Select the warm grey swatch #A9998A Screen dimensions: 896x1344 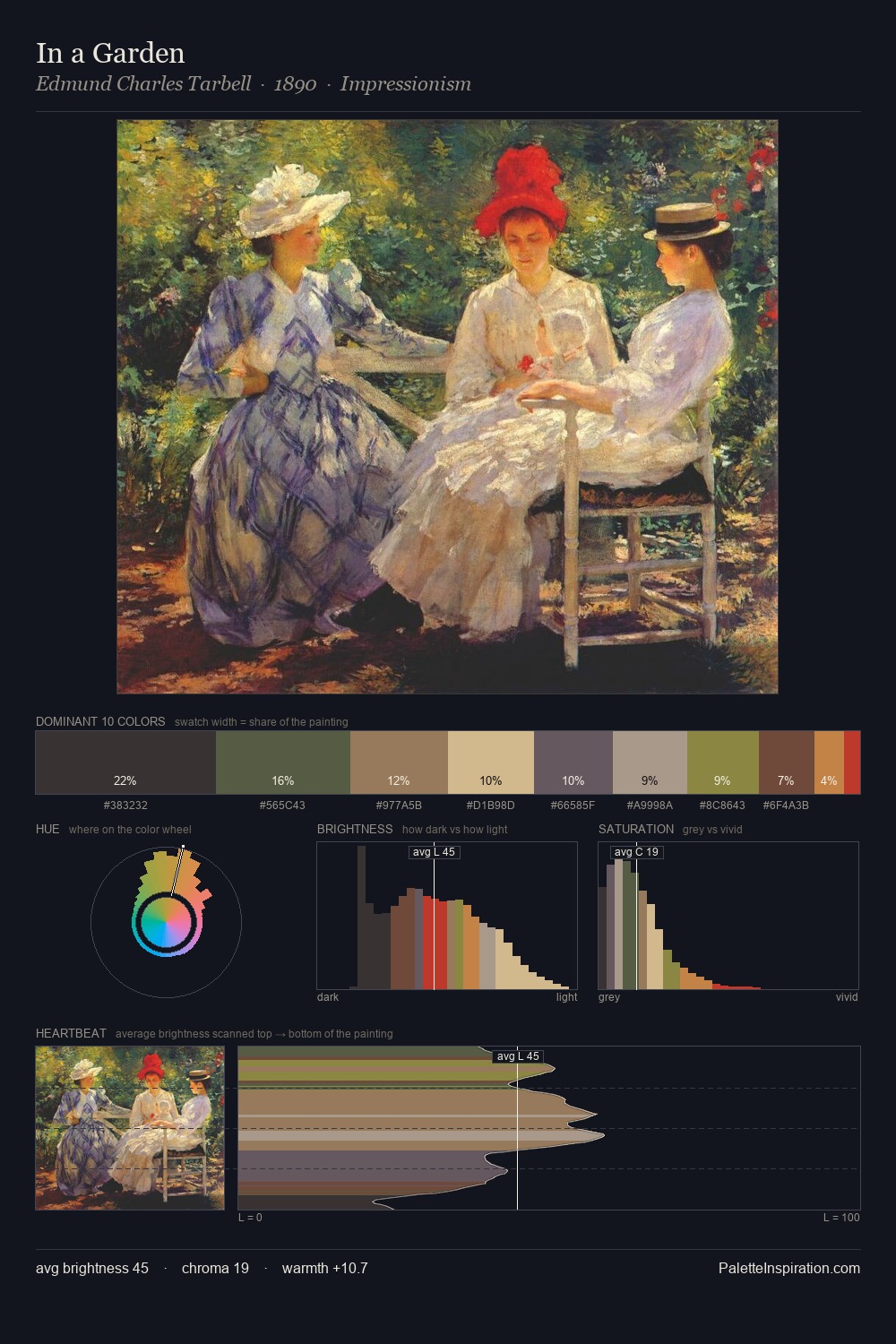[650, 762]
